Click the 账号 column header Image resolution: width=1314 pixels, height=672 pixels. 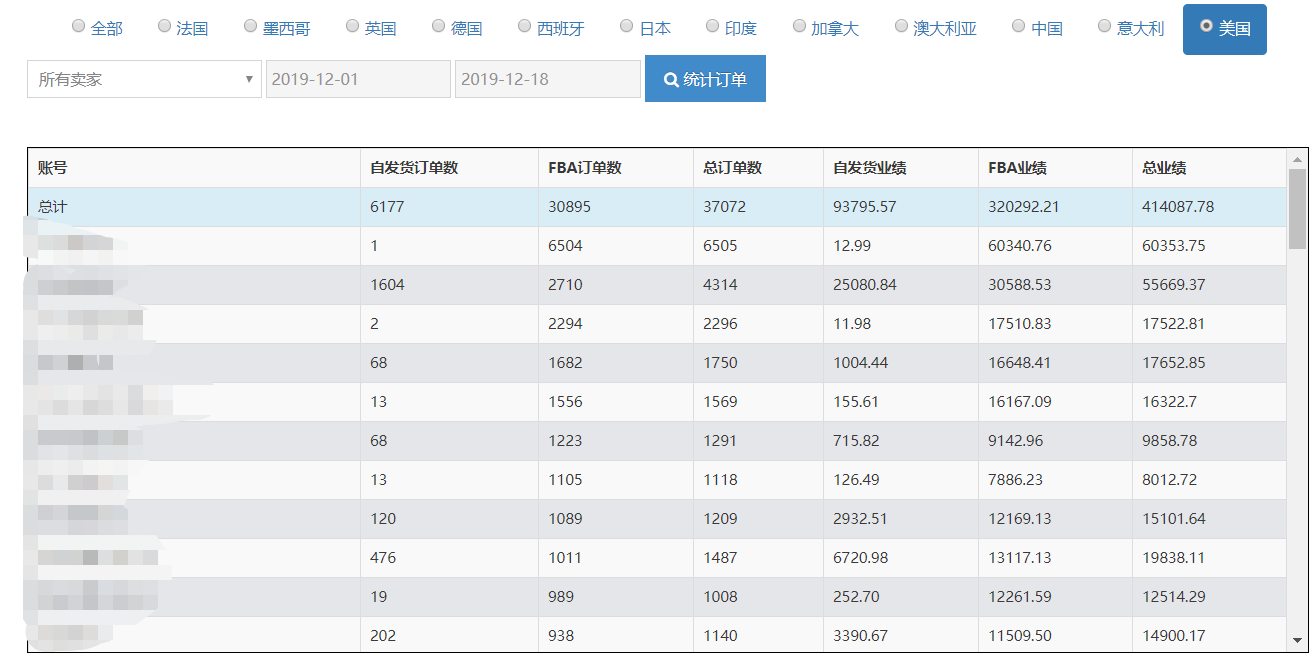pyautogui.click(x=53, y=168)
